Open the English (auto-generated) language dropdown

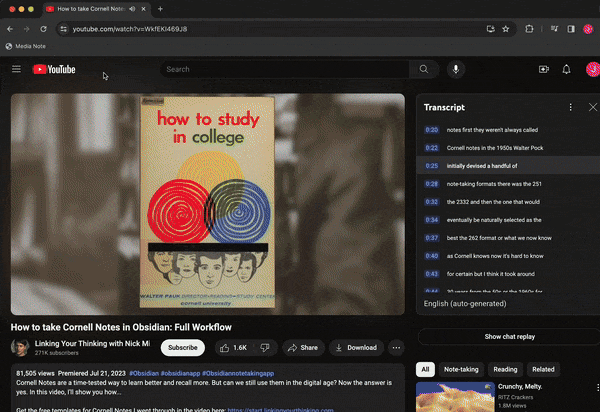[465, 304]
